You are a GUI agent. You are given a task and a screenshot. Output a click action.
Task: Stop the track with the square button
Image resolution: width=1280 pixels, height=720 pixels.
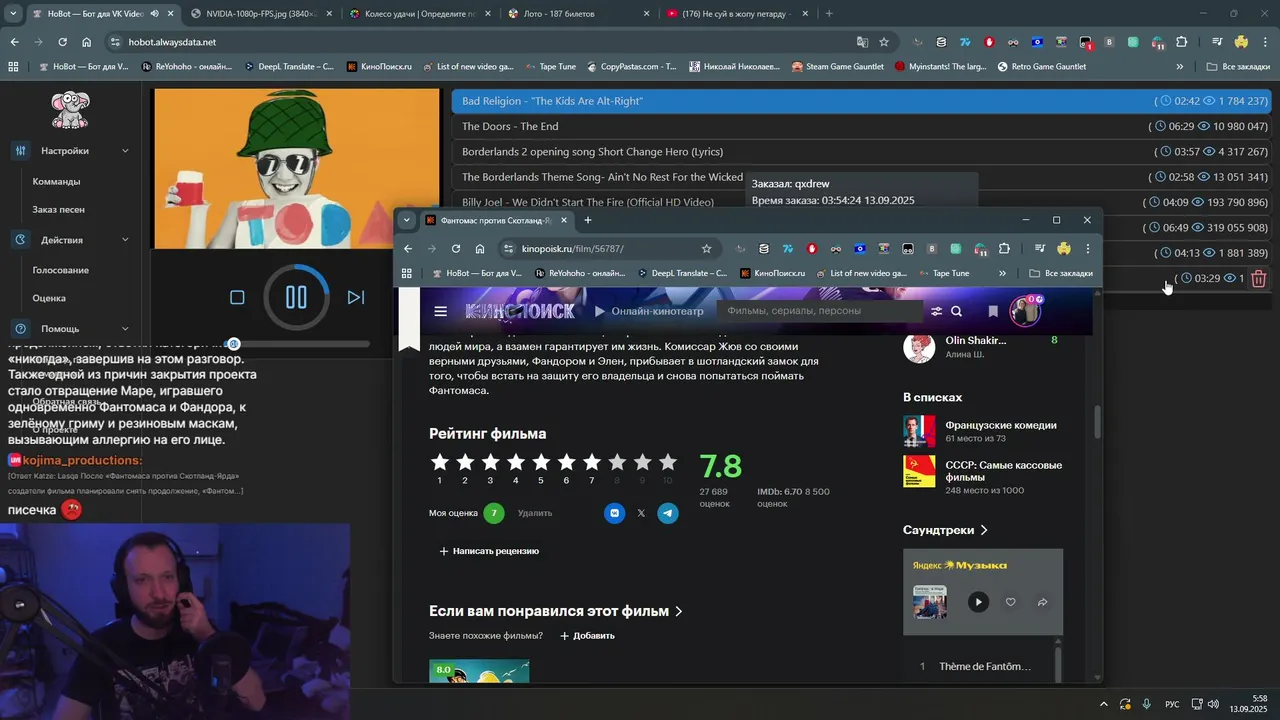click(x=237, y=297)
